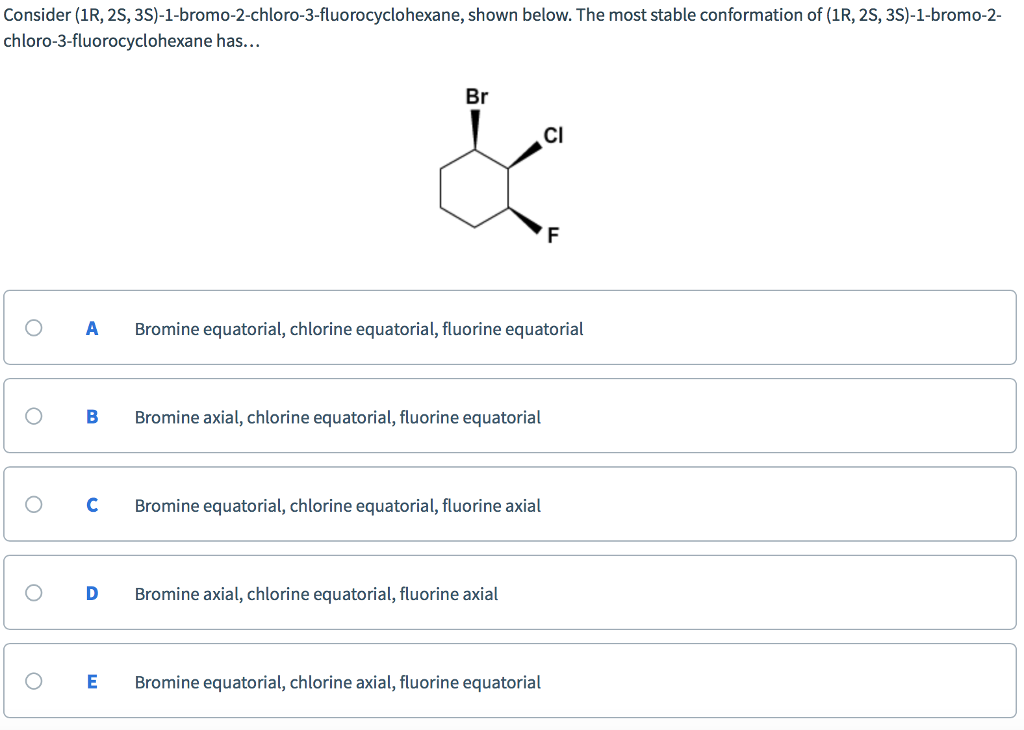Screen dimensions: 1024x730
Task: Select the radio button for answer A
Action: pyautogui.click(x=33, y=327)
